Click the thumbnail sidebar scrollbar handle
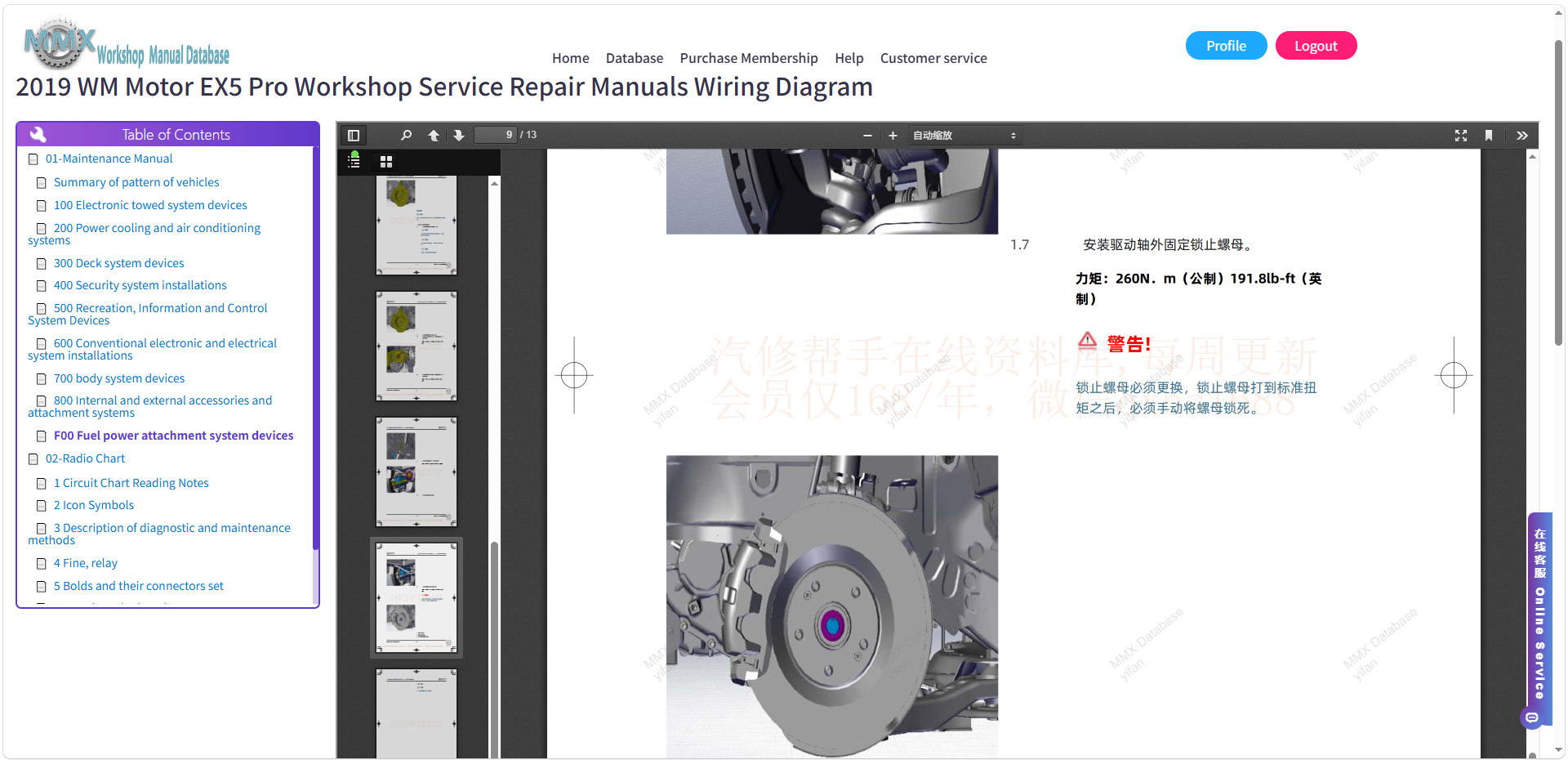The width and height of the screenshot is (1568, 760). [494, 650]
